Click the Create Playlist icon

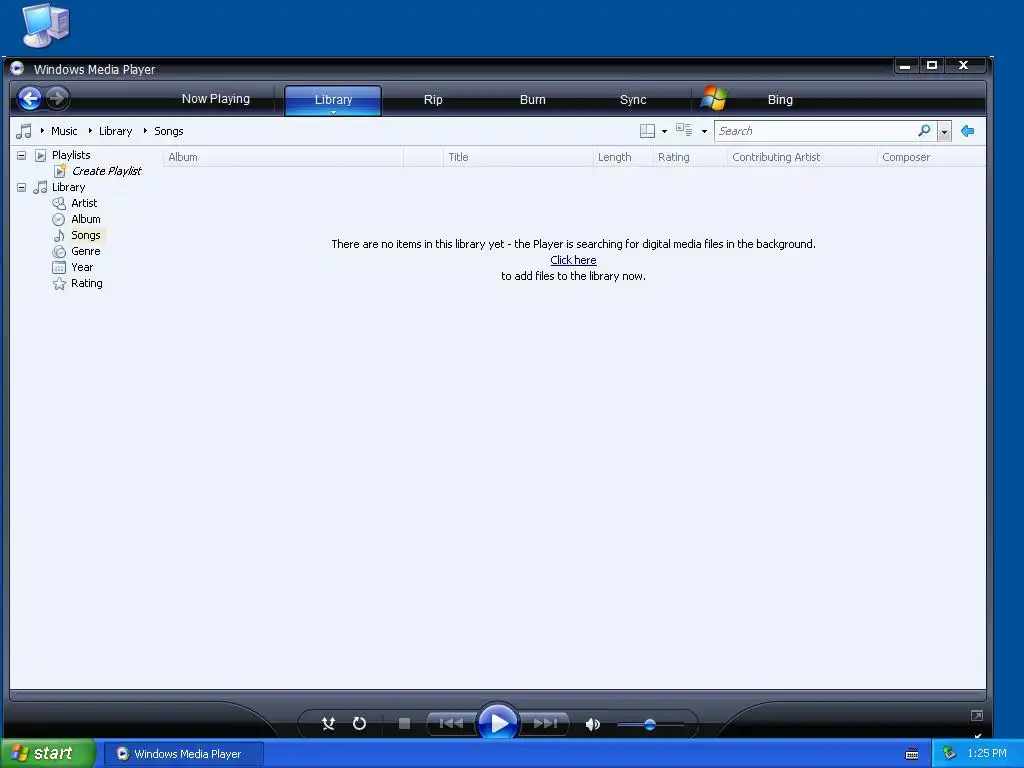coord(60,170)
